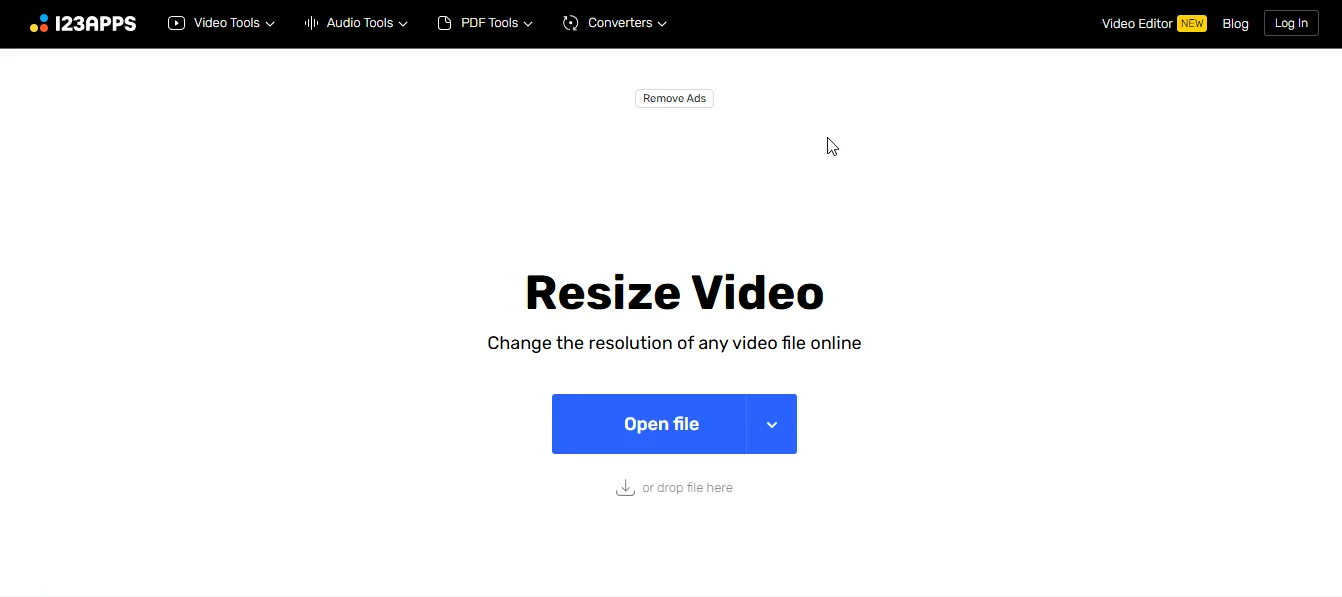Click the 123APPS logo
The height and width of the screenshot is (597, 1342).
84,23
